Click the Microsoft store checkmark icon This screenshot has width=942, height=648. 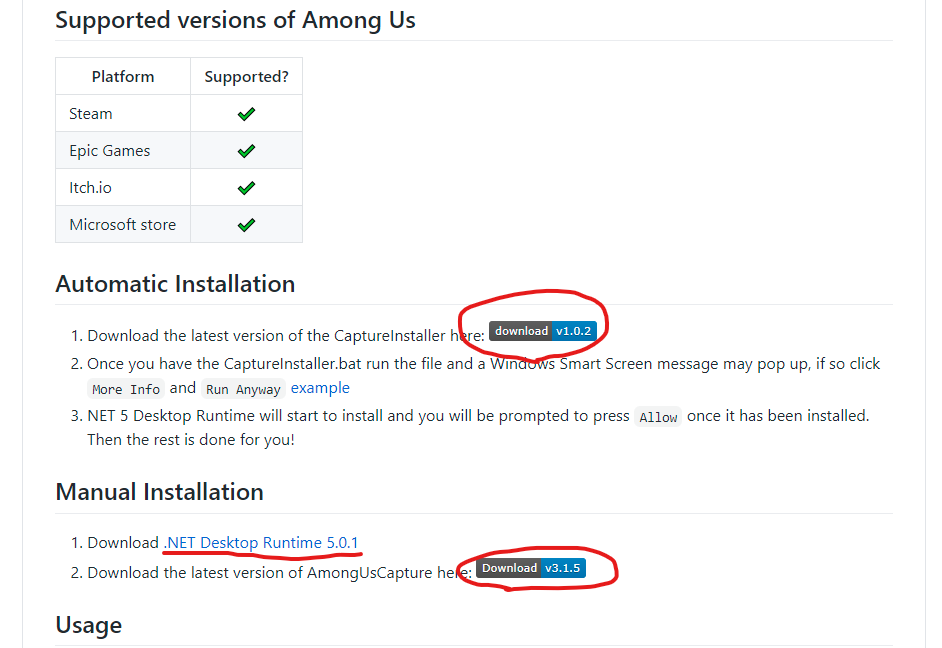coord(246,225)
